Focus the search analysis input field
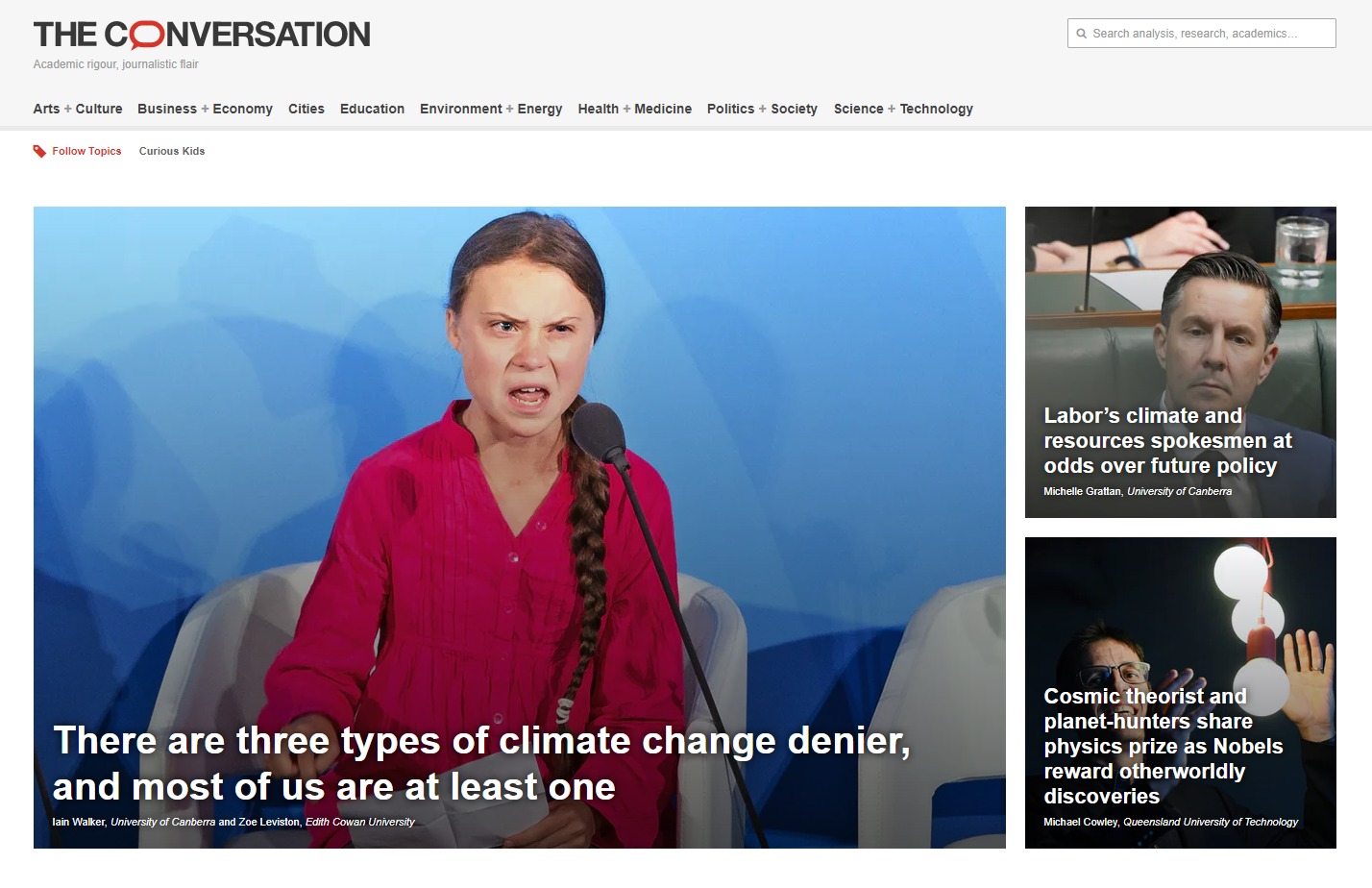The width and height of the screenshot is (1372, 888). click(x=1201, y=34)
